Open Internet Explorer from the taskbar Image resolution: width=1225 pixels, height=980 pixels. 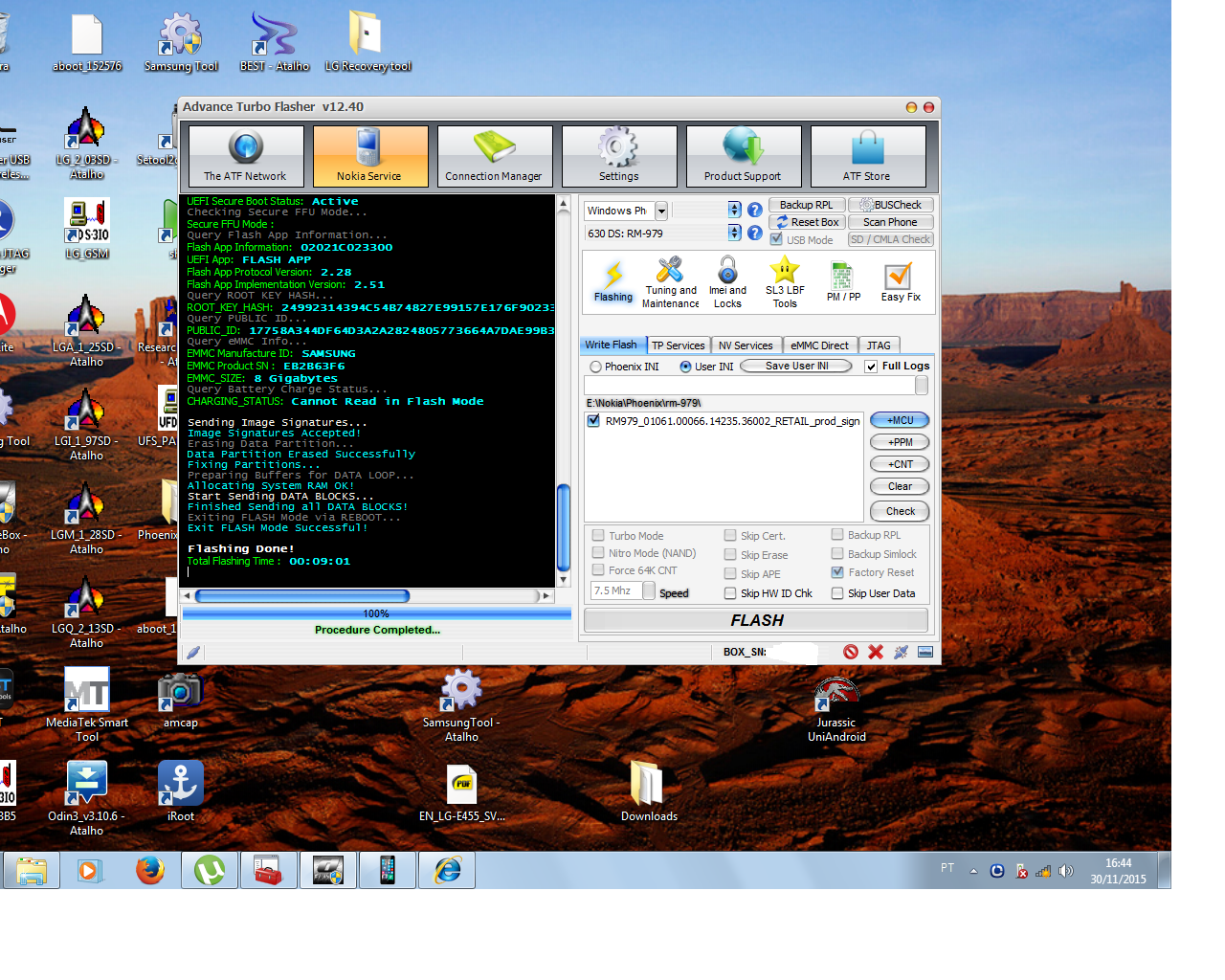[447, 870]
